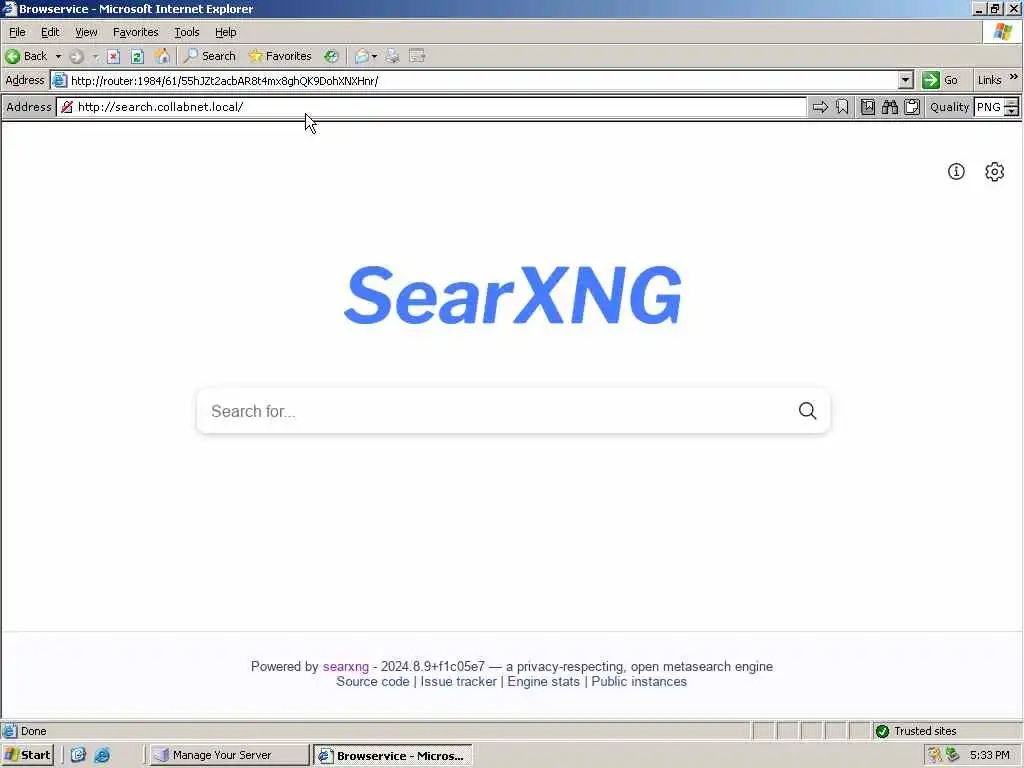This screenshot has width=1024, height=768.
Task: Click the Browservice bookmark icon
Action: click(842, 107)
